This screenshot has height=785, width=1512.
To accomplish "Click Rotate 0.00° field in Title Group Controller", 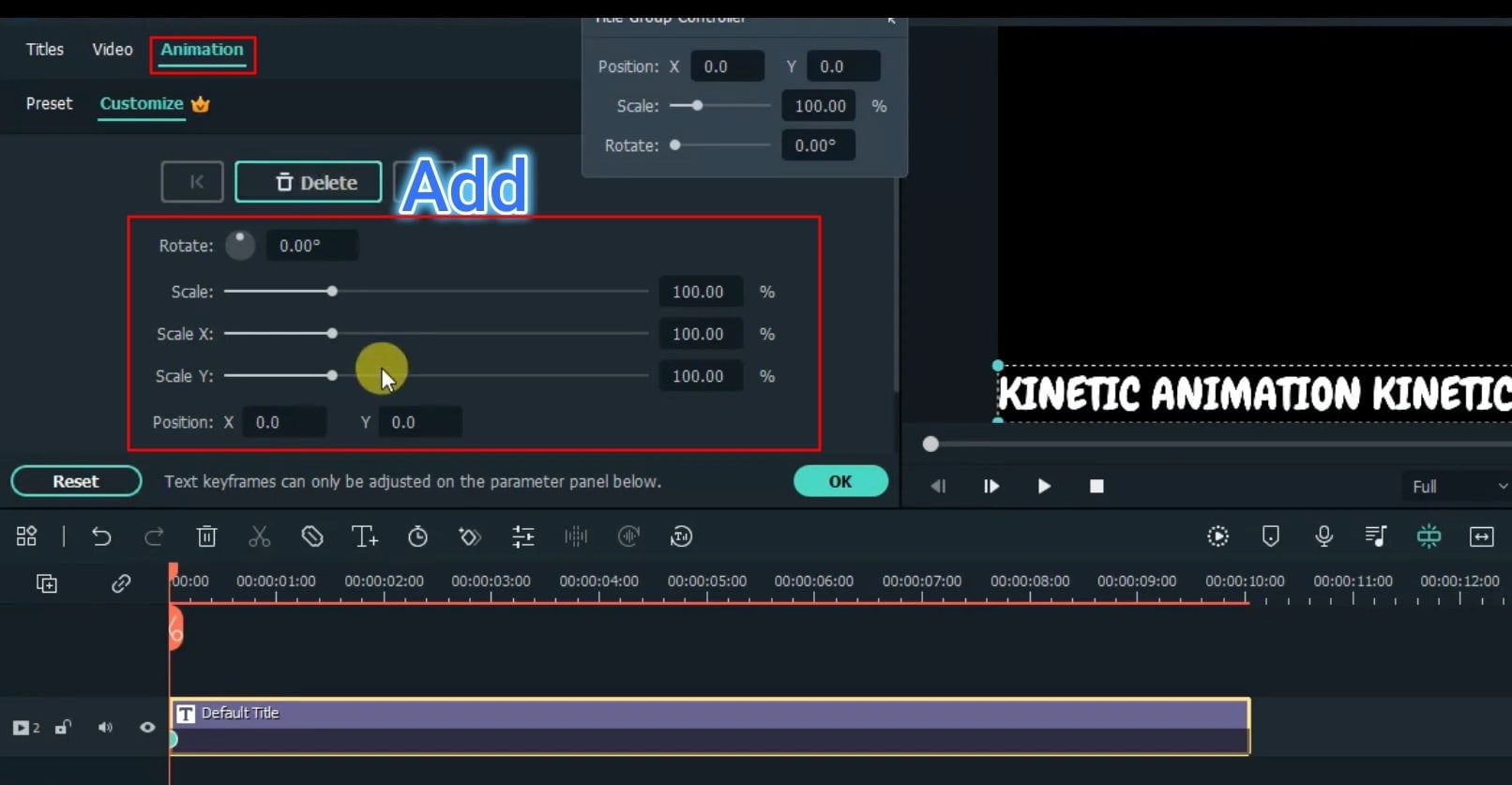I will (819, 145).
